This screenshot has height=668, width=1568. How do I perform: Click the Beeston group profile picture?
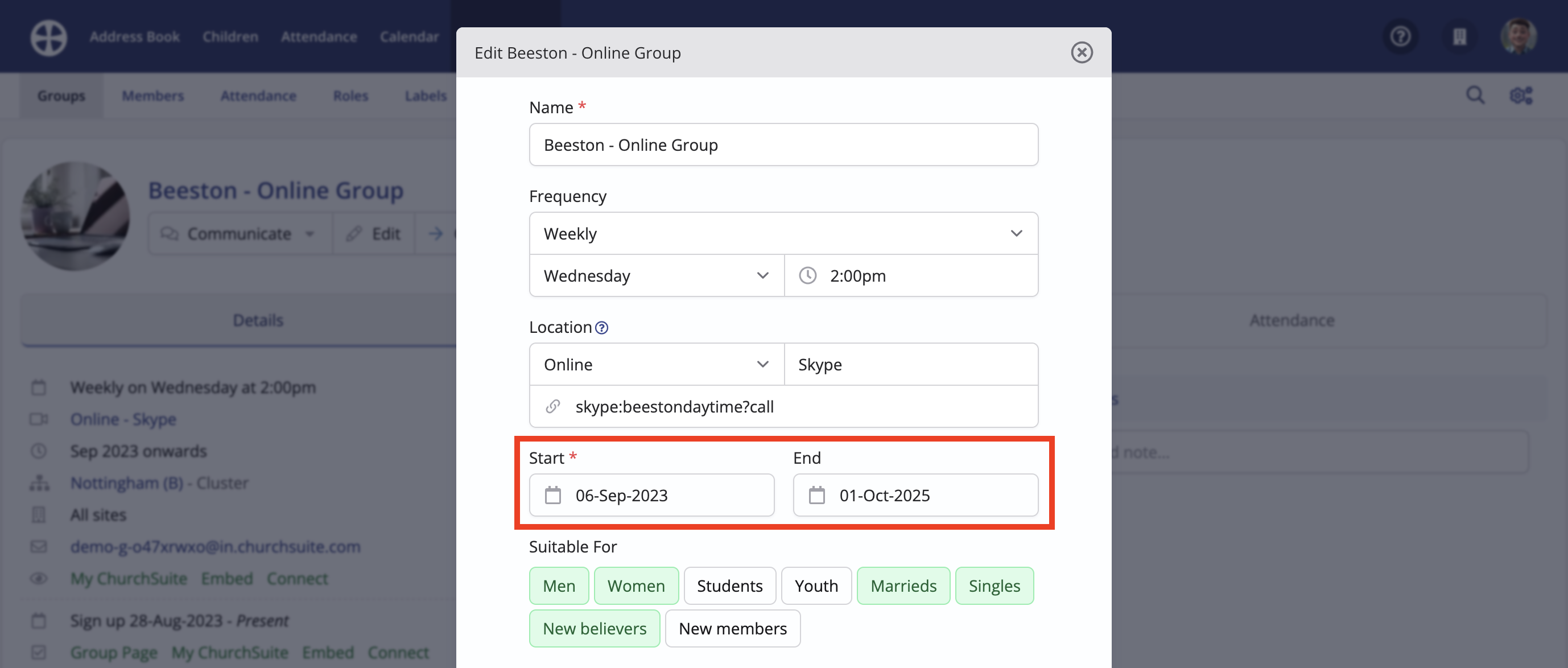tap(76, 216)
